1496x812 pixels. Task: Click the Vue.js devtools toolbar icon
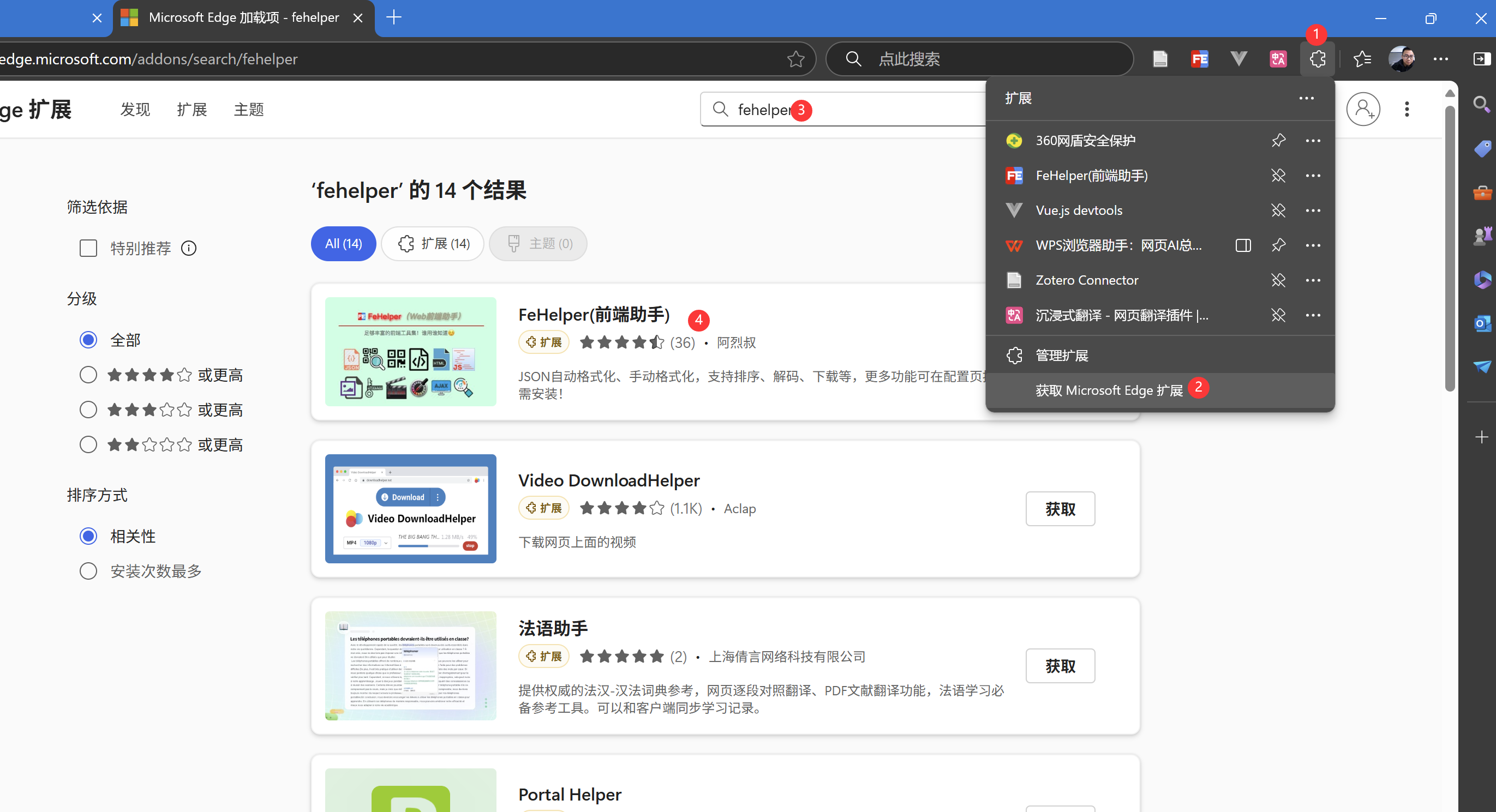pos(1238,58)
